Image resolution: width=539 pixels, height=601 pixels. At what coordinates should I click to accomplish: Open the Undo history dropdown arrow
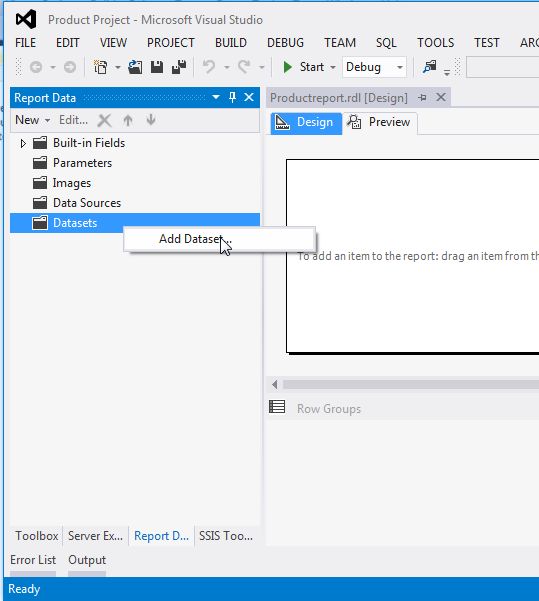tap(227, 67)
